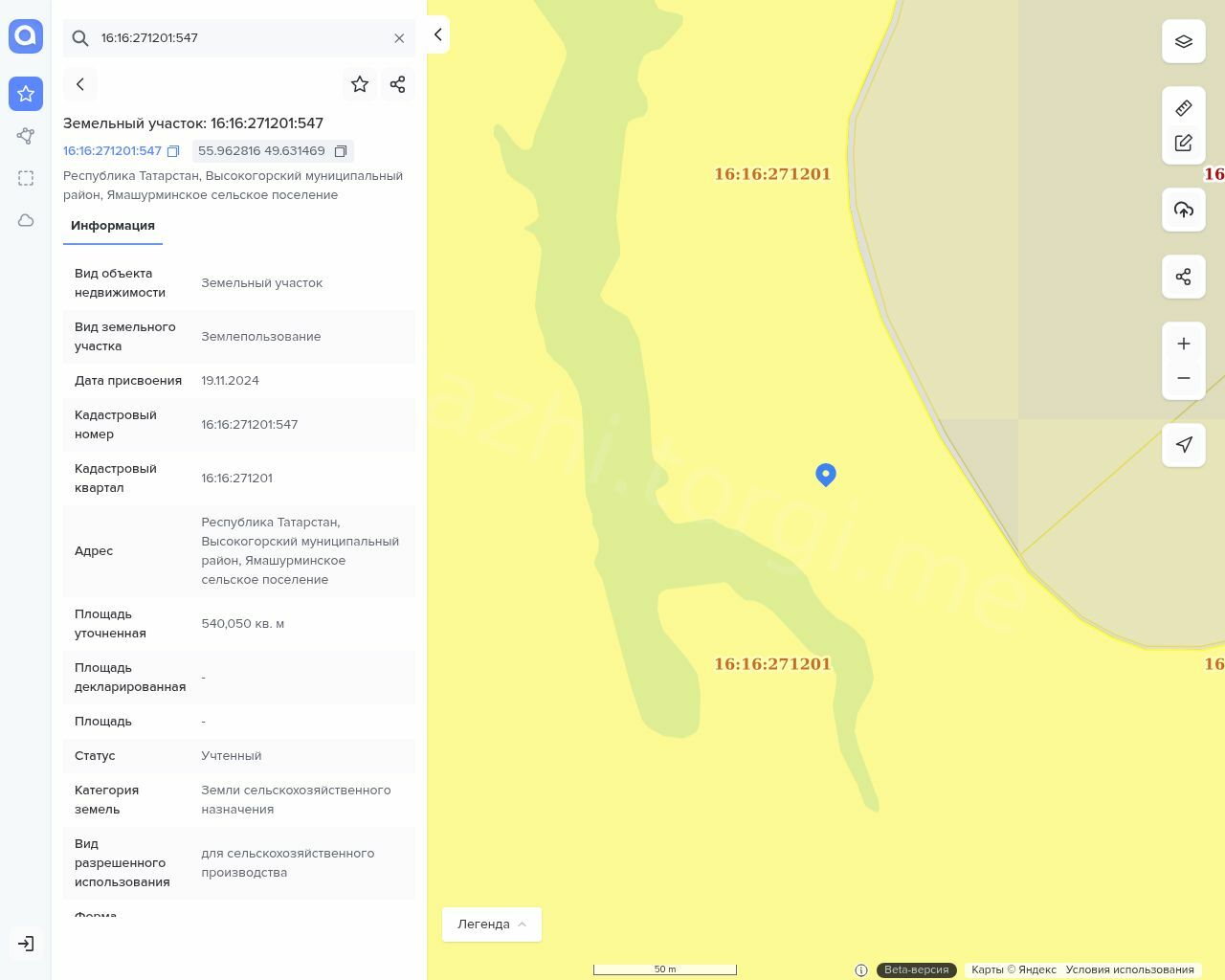The width and height of the screenshot is (1225, 980).
Task: Open the cadastral number link 16:16:271201:547
Action: pos(112,151)
